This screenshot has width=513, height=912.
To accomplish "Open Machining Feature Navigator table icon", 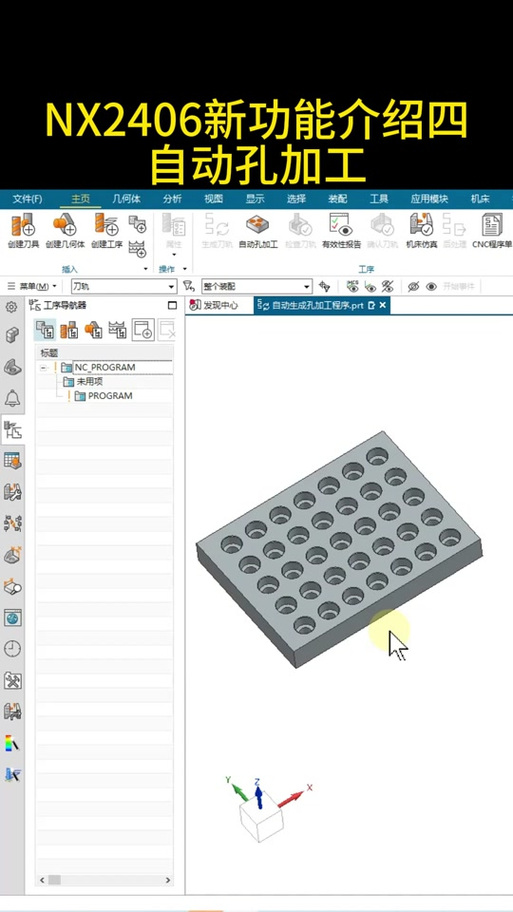I will pos(12,461).
